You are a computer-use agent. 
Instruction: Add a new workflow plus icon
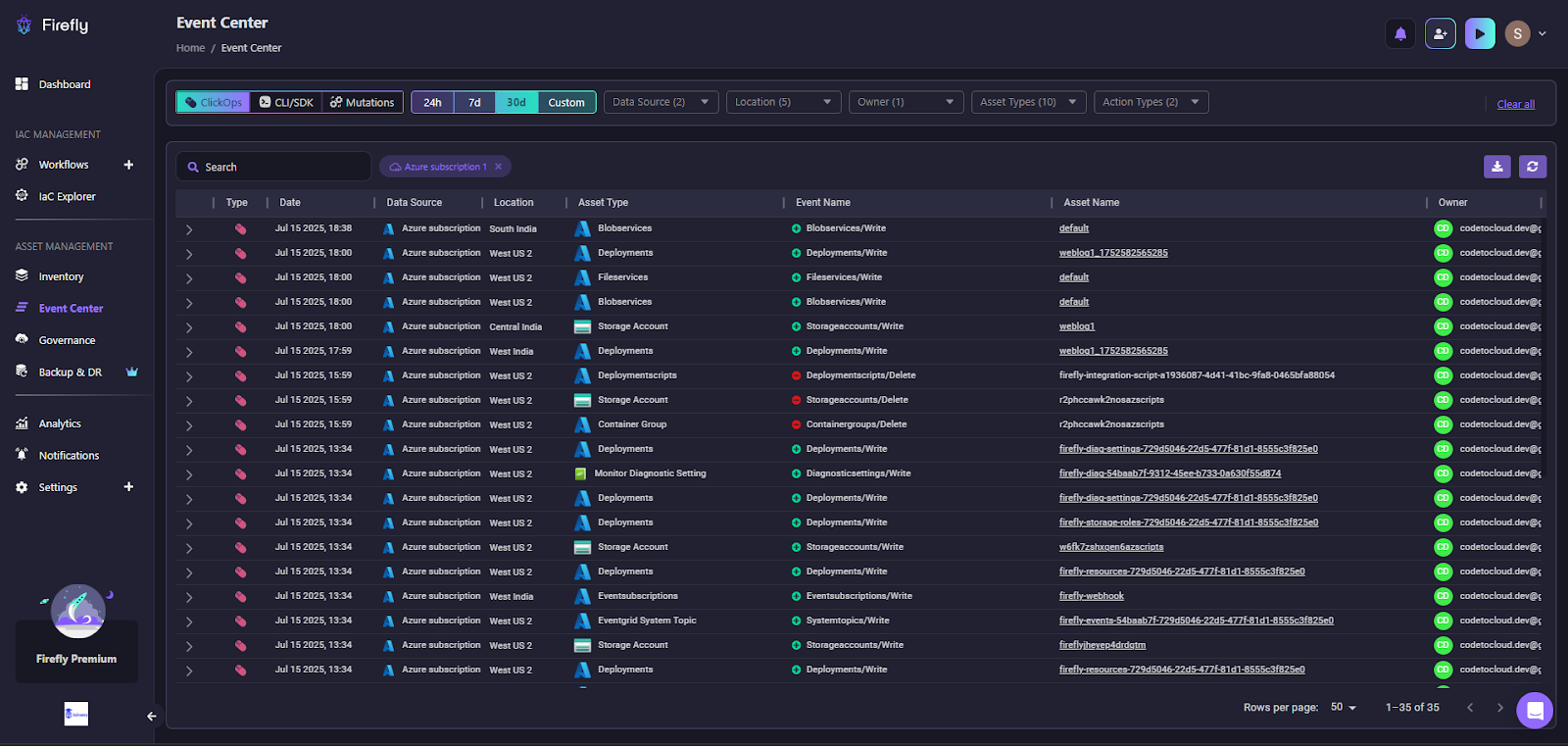pyautogui.click(x=128, y=165)
